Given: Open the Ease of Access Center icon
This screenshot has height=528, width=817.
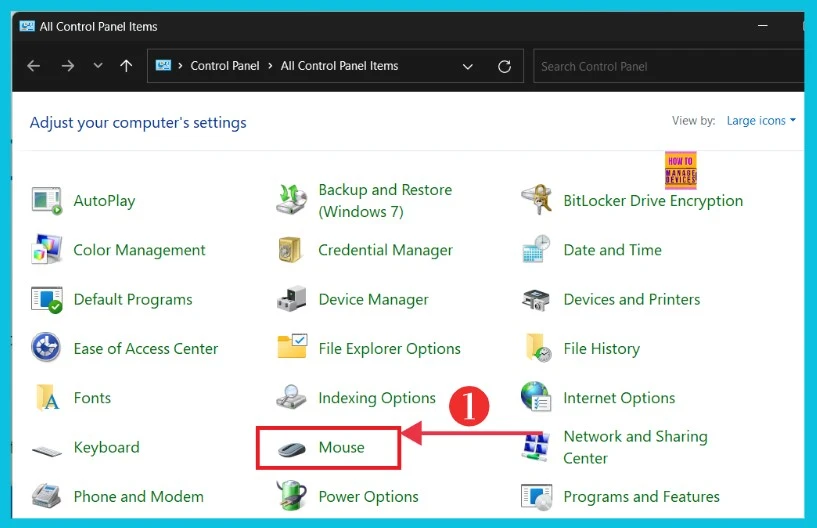Looking at the screenshot, I should [46, 348].
